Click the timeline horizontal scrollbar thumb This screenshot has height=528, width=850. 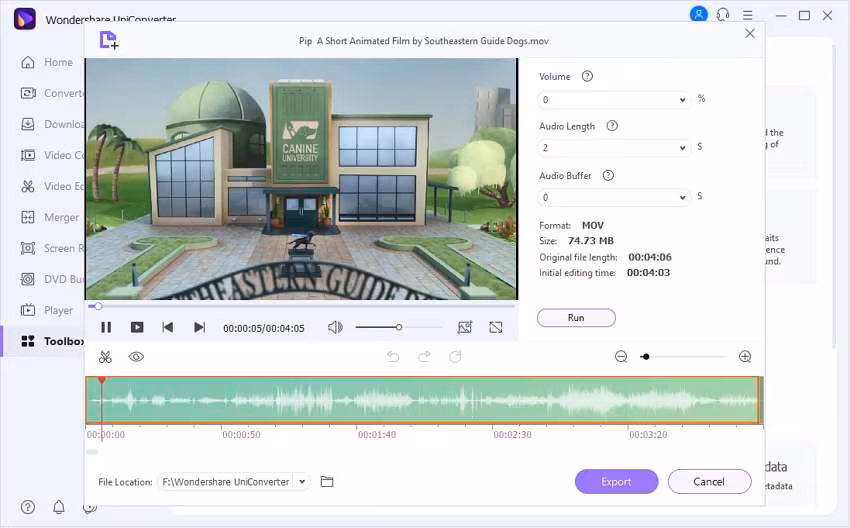(x=92, y=452)
